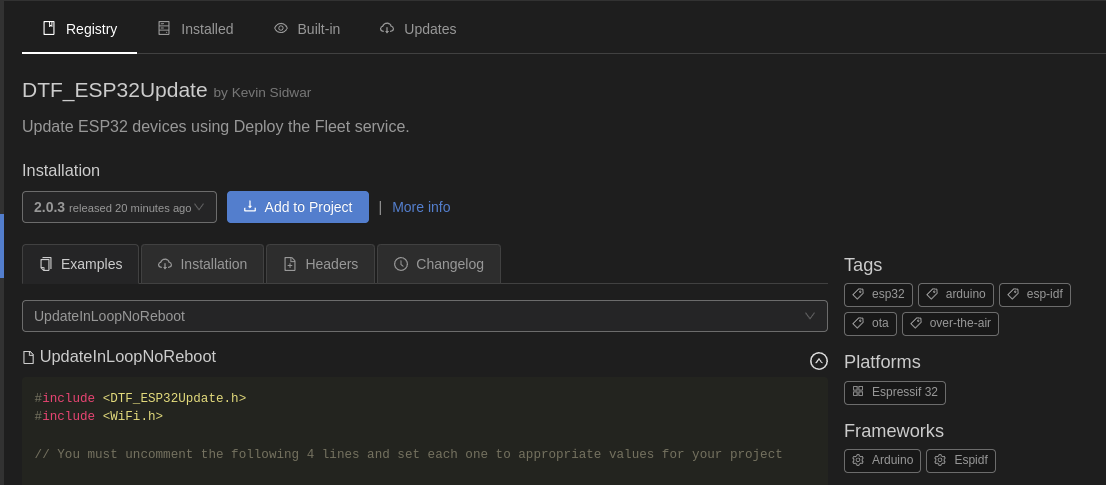Select the esp-idf tag
1106x485 pixels.
[1035, 295]
